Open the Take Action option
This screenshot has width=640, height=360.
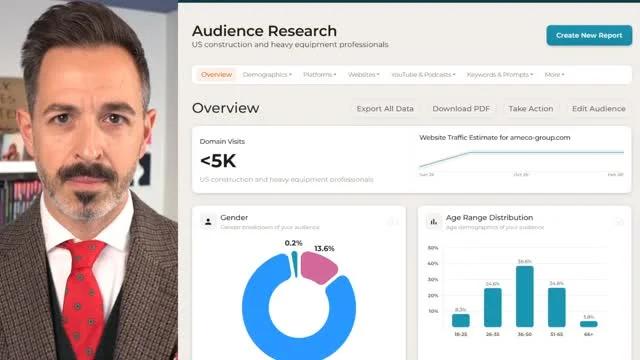tap(531, 109)
